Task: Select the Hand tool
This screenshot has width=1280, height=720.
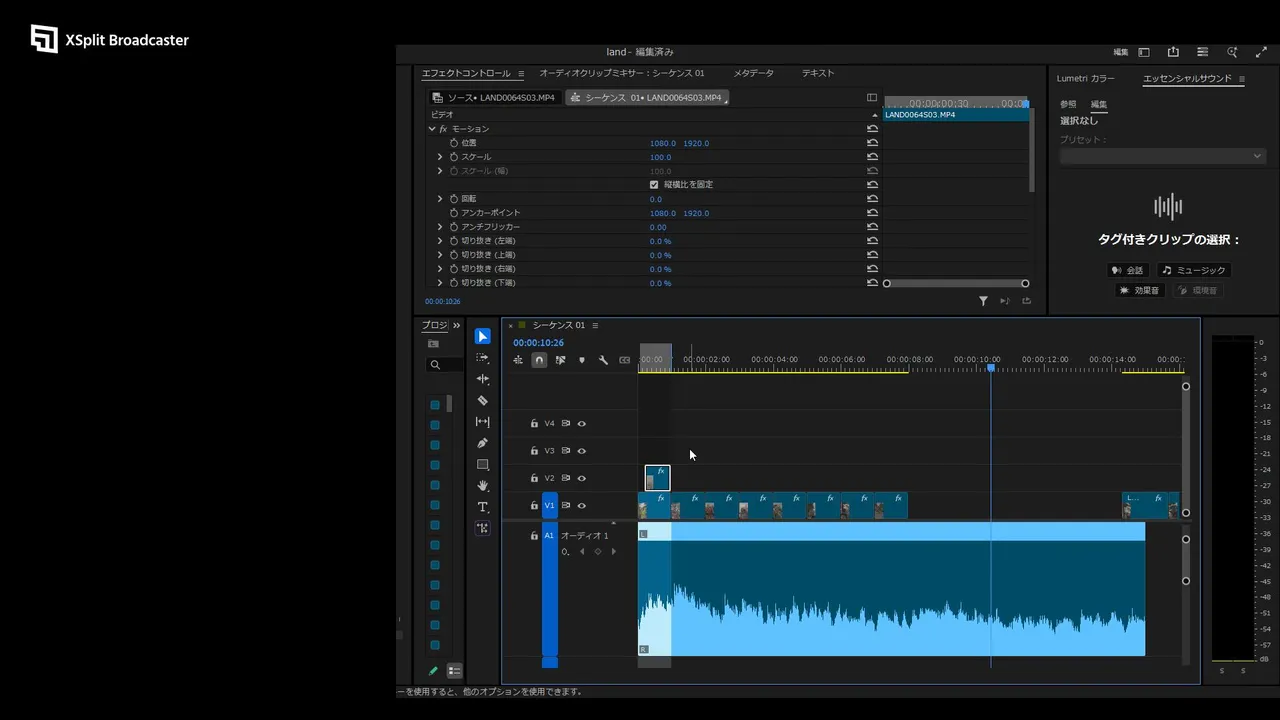Action: click(x=483, y=486)
